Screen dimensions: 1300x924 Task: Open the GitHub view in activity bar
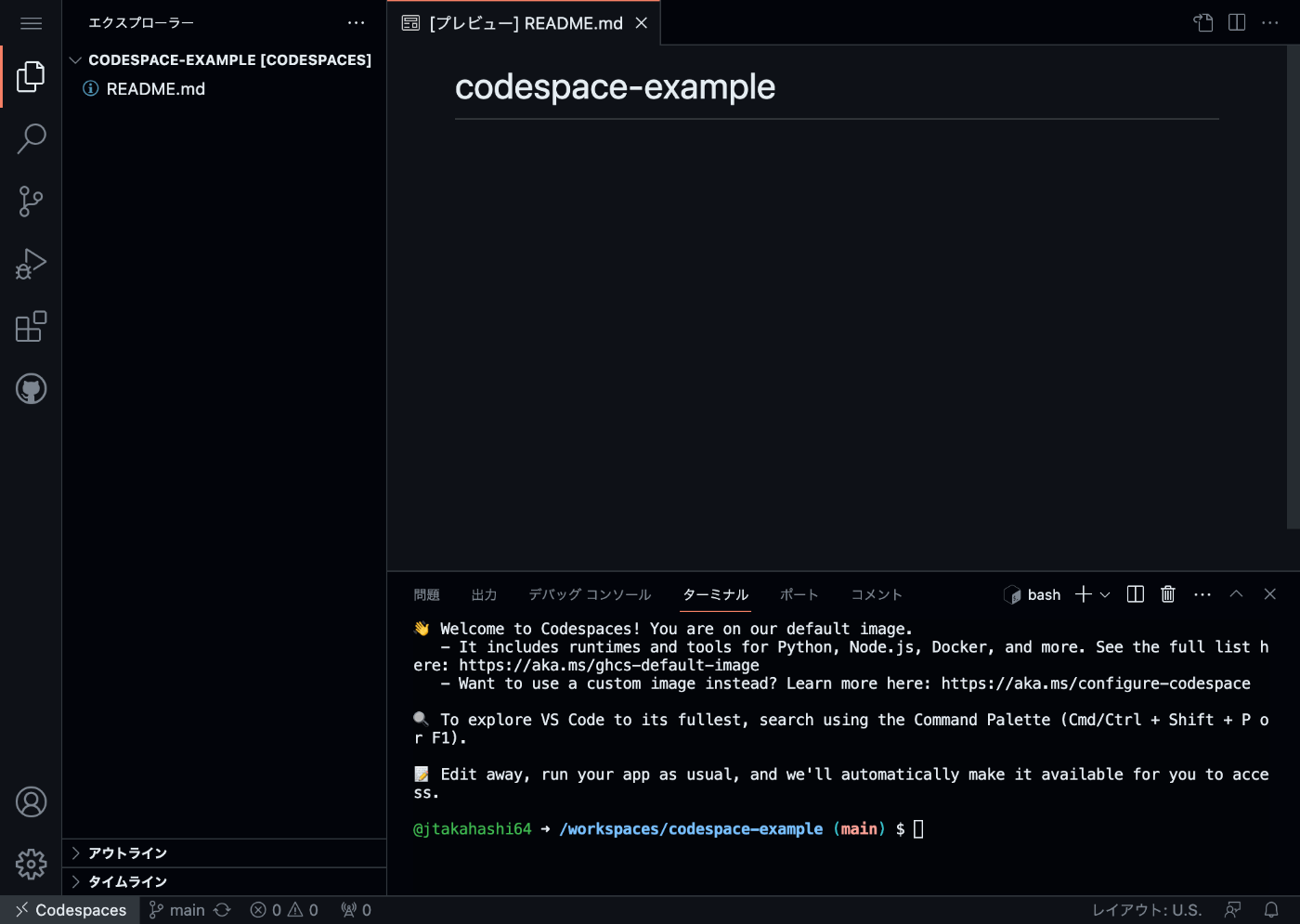point(31,389)
